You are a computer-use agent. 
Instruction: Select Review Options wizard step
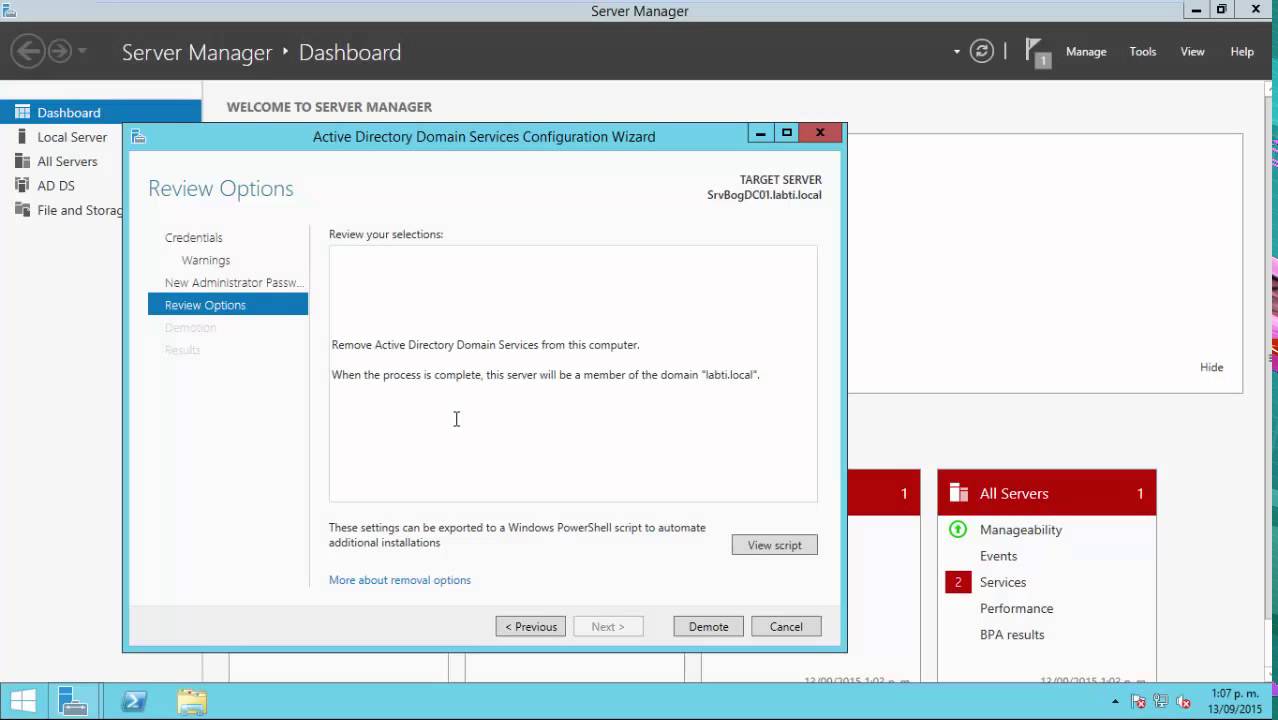[x=228, y=305]
